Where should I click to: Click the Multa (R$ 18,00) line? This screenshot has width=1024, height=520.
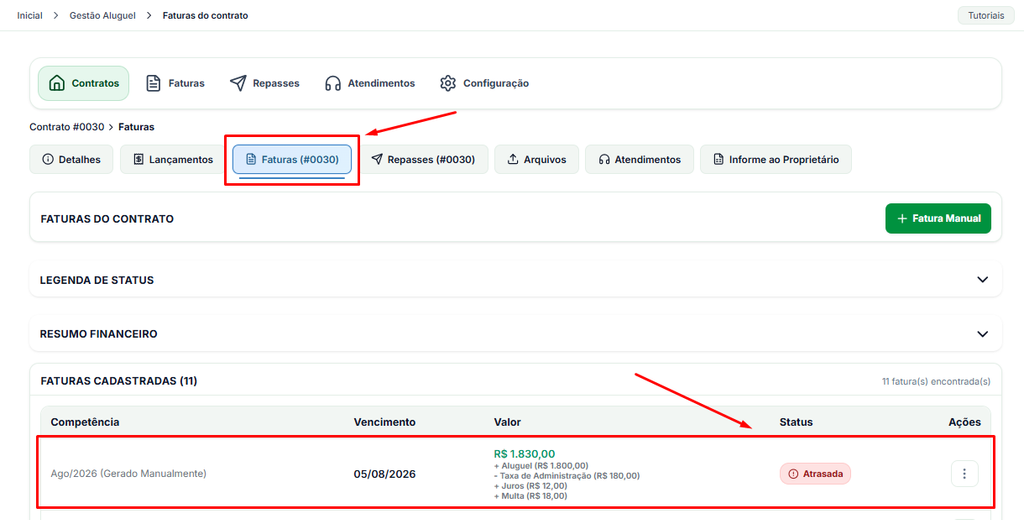point(530,496)
